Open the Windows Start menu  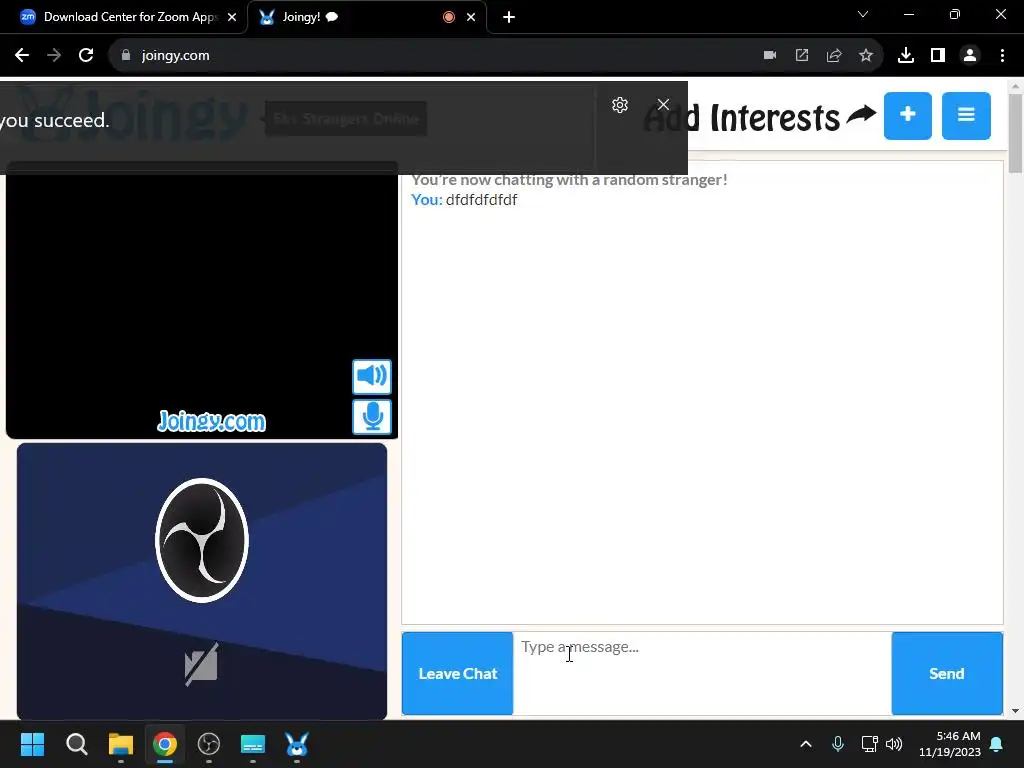point(32,744)
